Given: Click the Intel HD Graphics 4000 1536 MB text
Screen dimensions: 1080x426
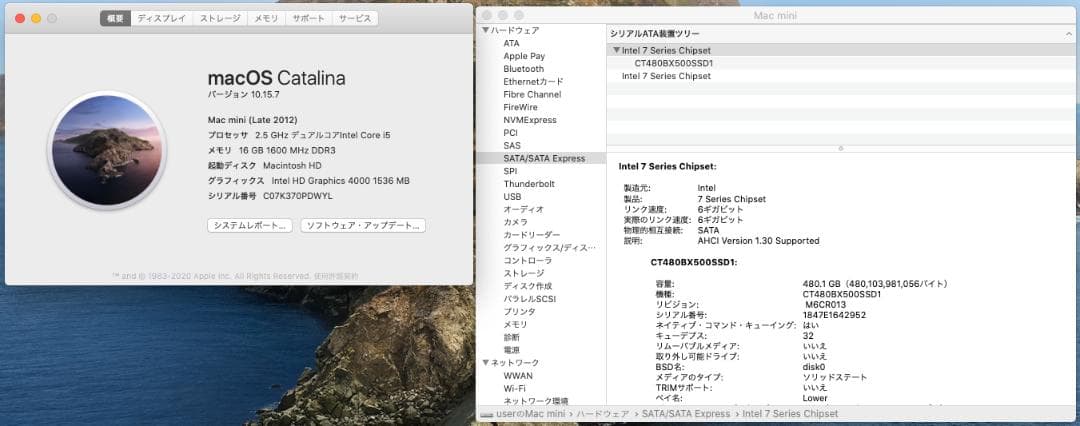Looking at the screenshot, I should [x=341, y=181].
